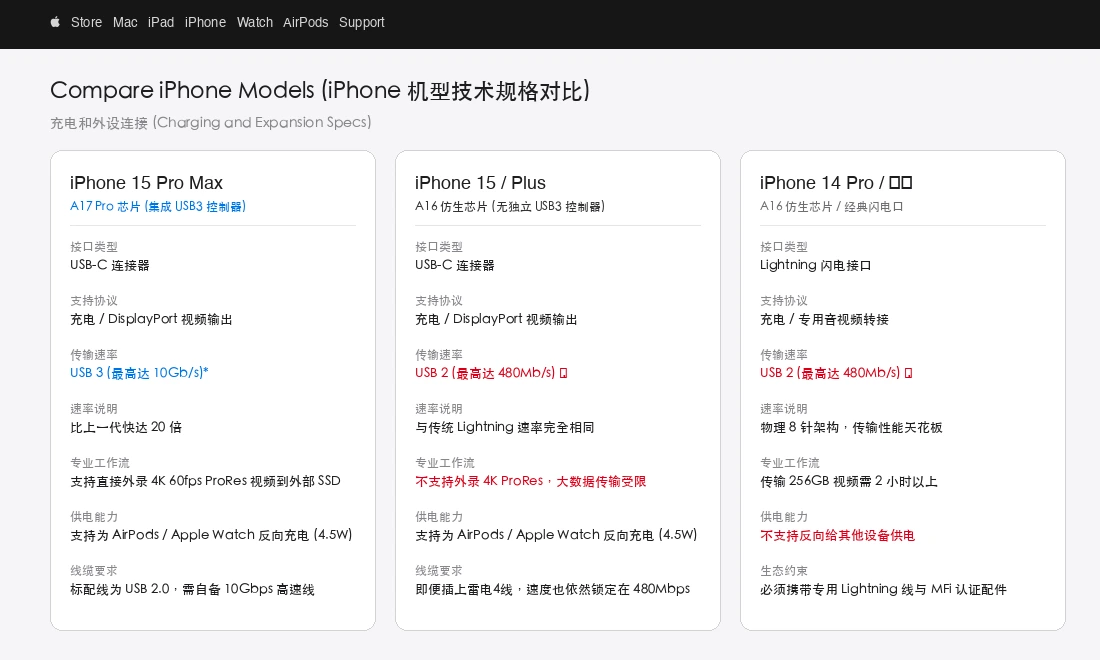Select Watch in the navigation bar

pyautogui.click(x=255, y=22)
